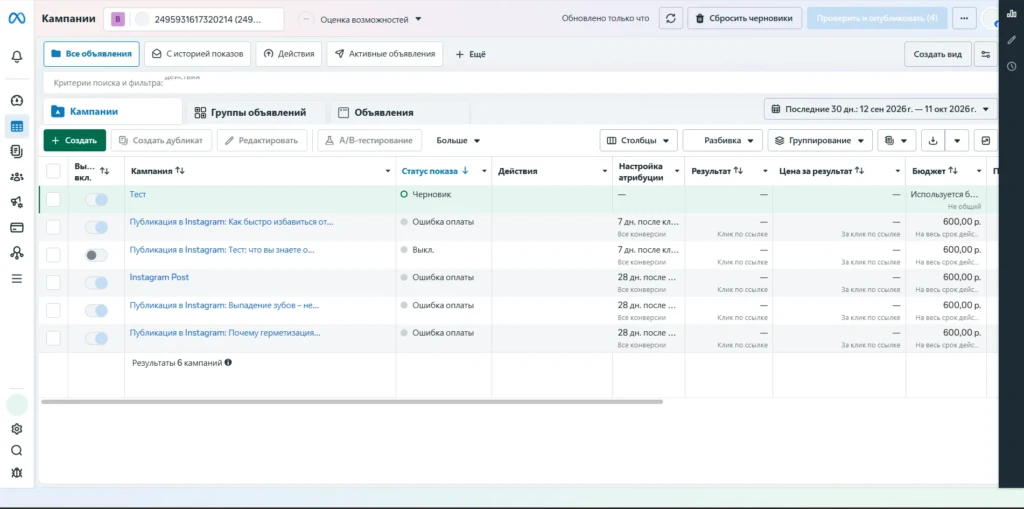Select the Действия view tab

(x=289, y=54)
